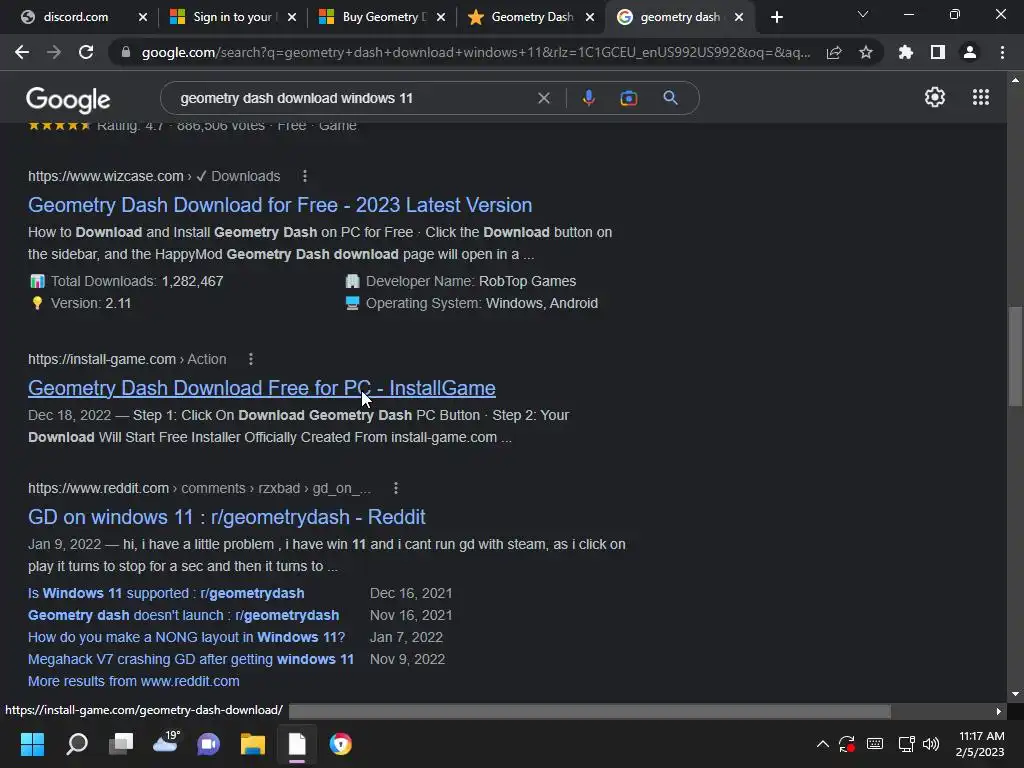Open Is Windows 11 supported link

click(x=166, y=593)
